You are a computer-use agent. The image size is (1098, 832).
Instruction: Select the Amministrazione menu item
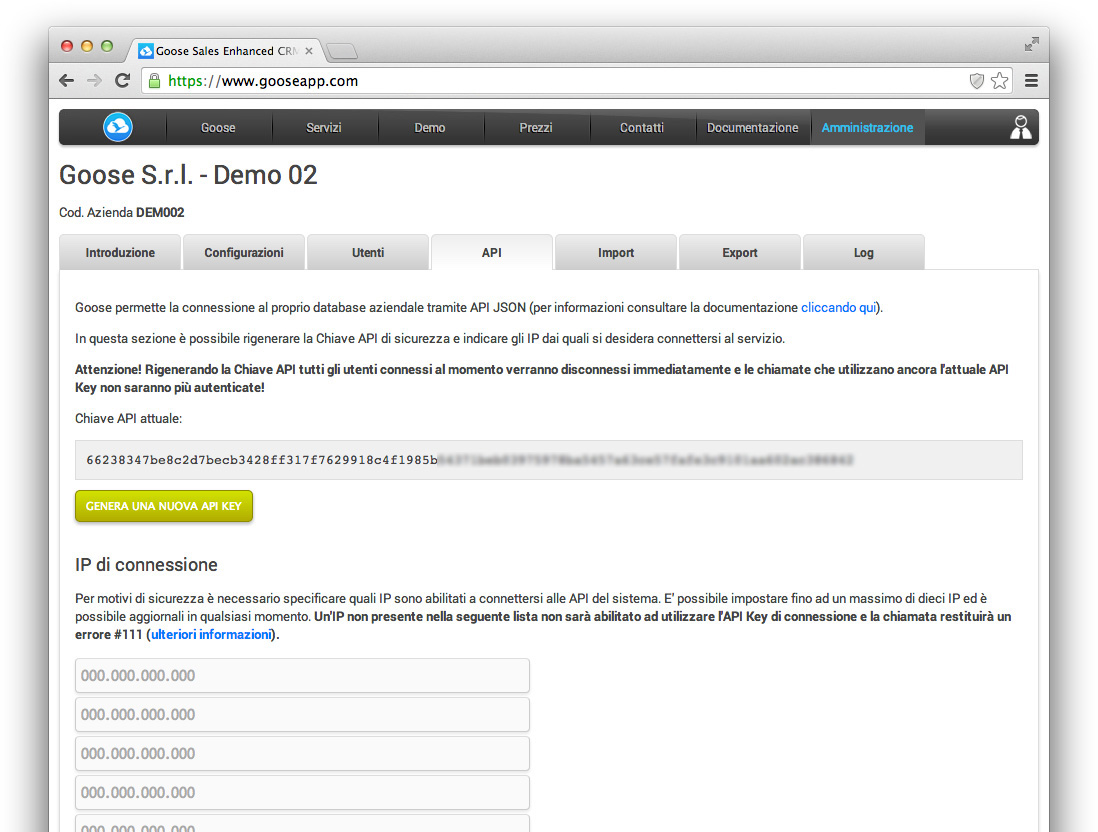coord(867,127)
